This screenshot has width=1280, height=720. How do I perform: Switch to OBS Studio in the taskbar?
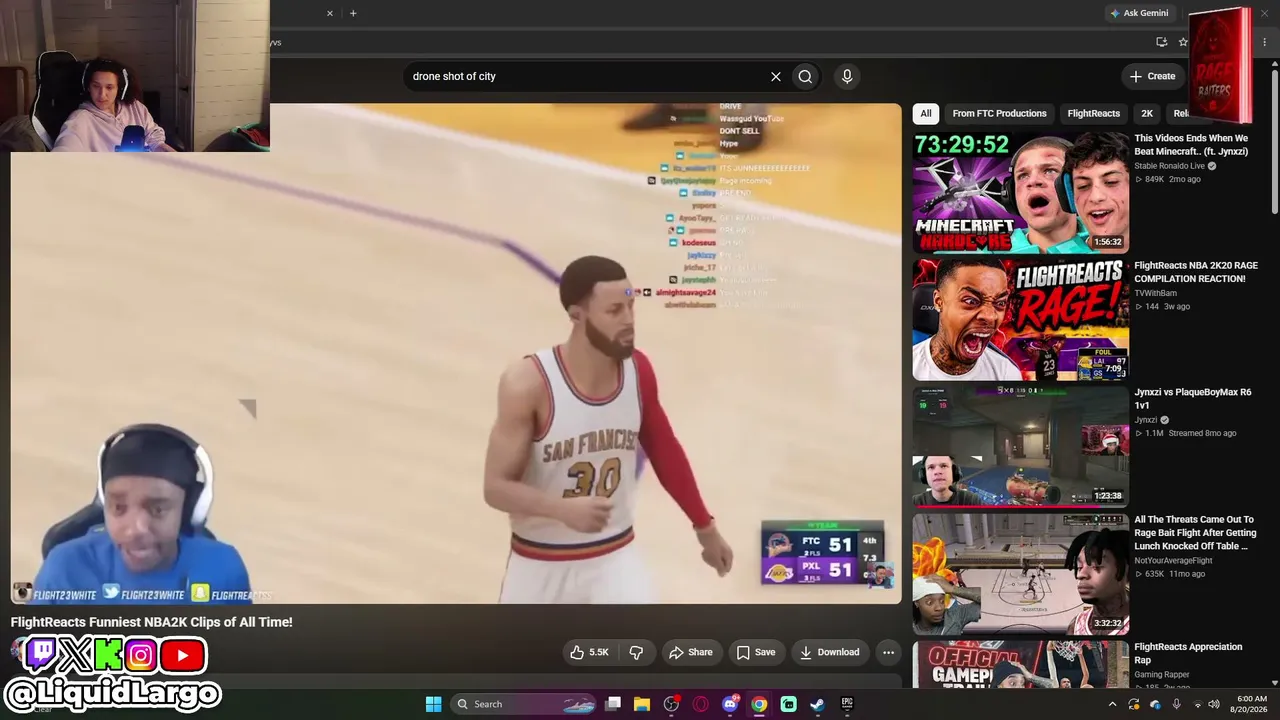[x=671, y=704]
